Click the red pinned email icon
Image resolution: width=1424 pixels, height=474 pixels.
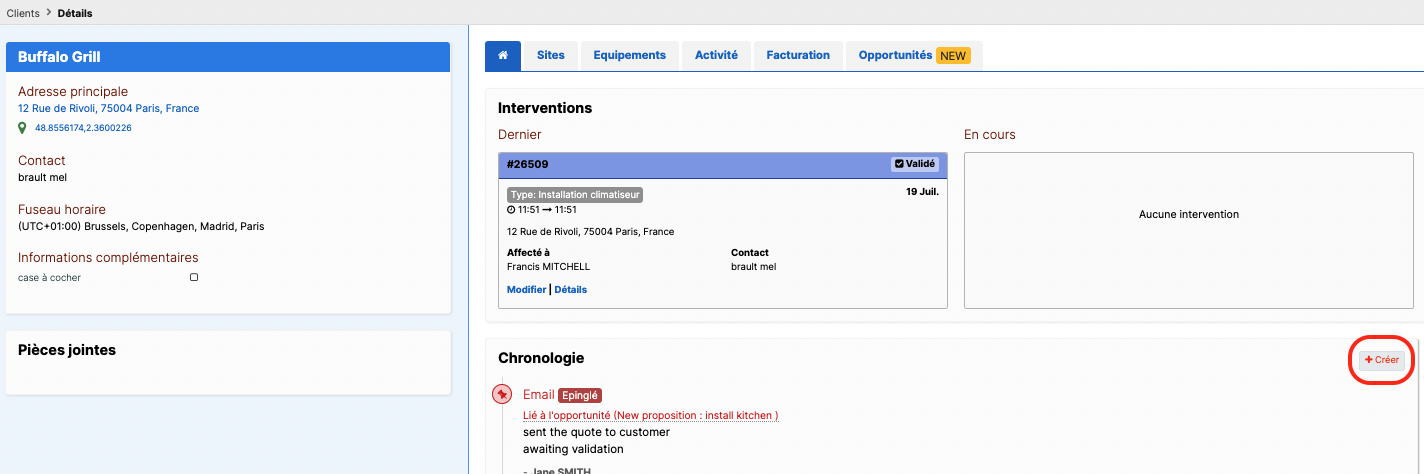click(x=503, y=395)
